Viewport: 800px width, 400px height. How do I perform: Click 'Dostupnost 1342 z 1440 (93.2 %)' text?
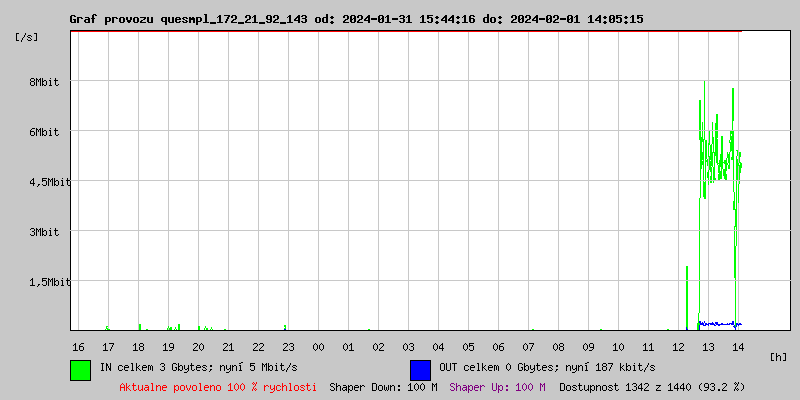(x=652, y=387)
